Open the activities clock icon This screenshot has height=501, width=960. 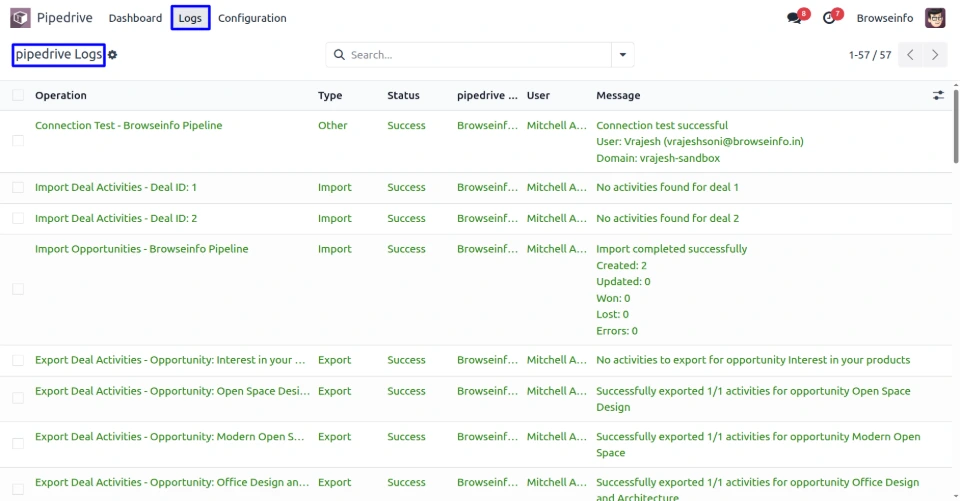[829, 18]
